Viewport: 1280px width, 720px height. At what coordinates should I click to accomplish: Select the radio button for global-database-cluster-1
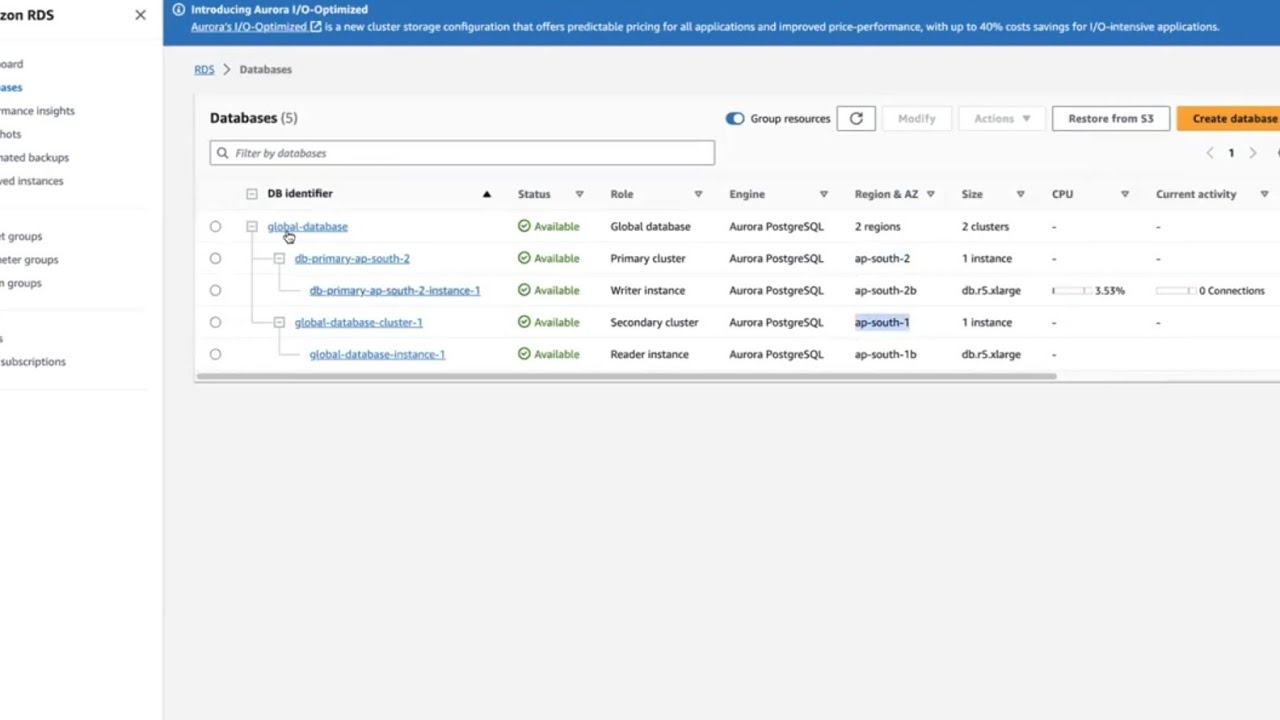215,322
